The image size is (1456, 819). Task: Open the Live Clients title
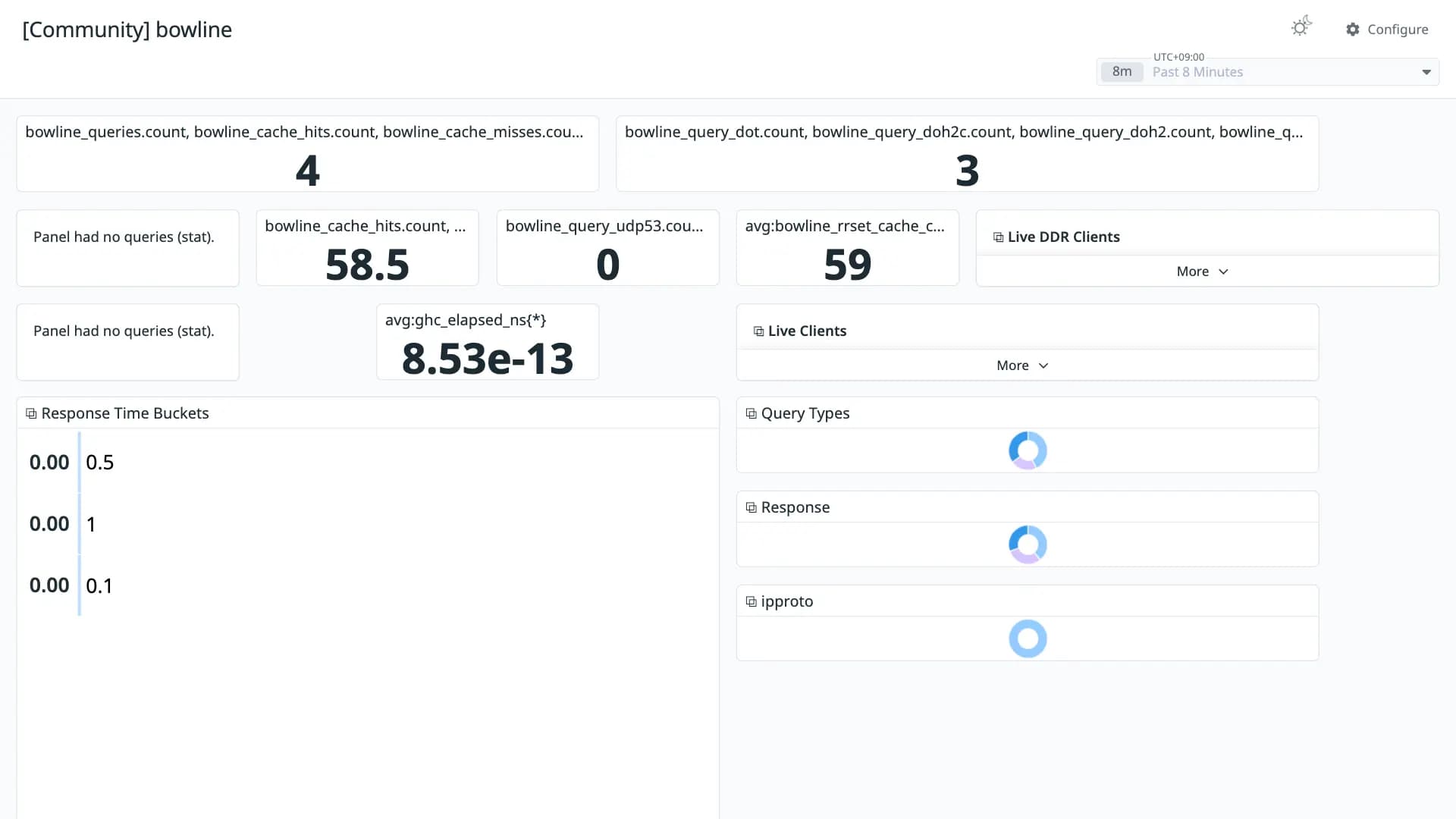pyautogui.click(x=807, y=331)
